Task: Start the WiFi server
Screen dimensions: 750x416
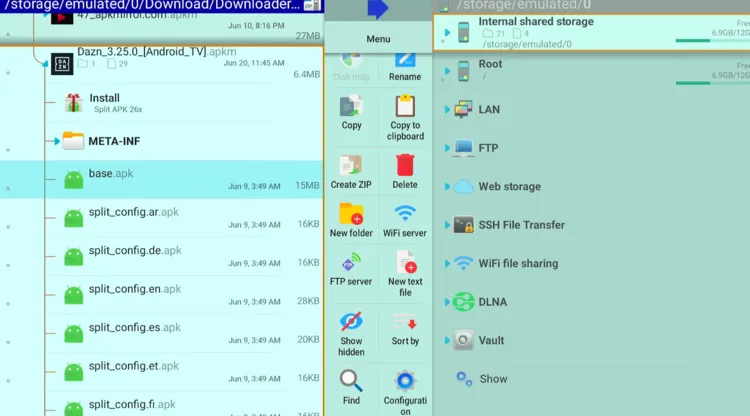Action: coord(405,220)
